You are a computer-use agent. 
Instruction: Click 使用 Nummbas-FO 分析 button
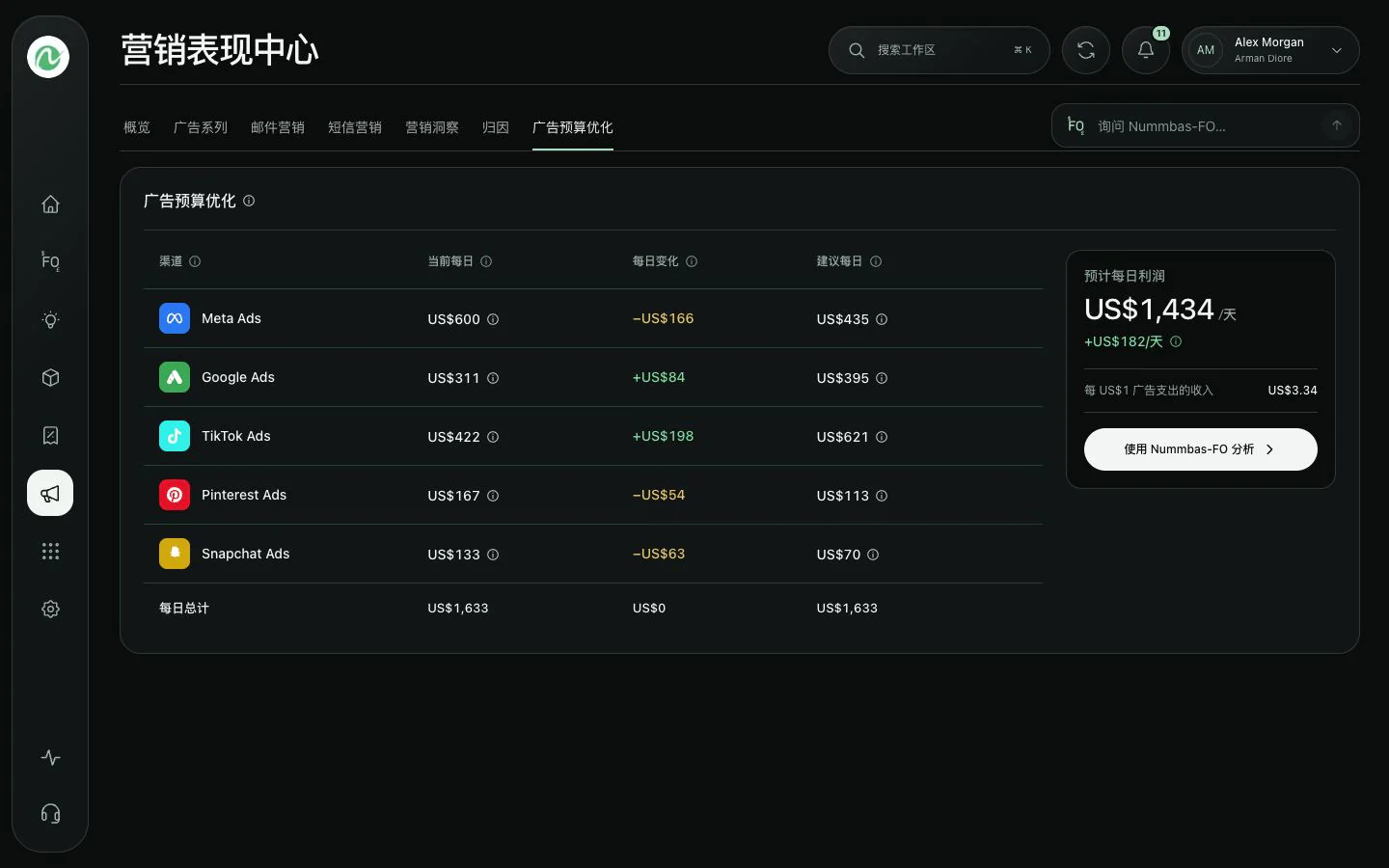(x=1200, y=449)
